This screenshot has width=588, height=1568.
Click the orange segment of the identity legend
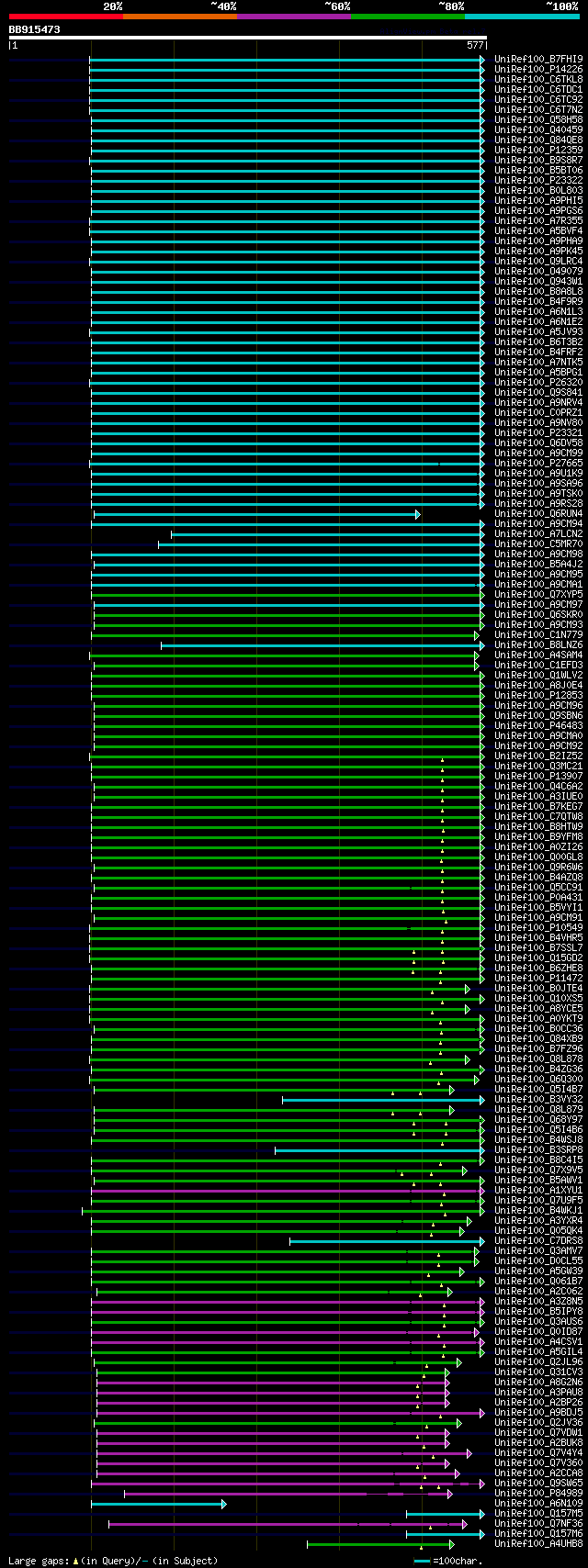click(x=179, y=16)
